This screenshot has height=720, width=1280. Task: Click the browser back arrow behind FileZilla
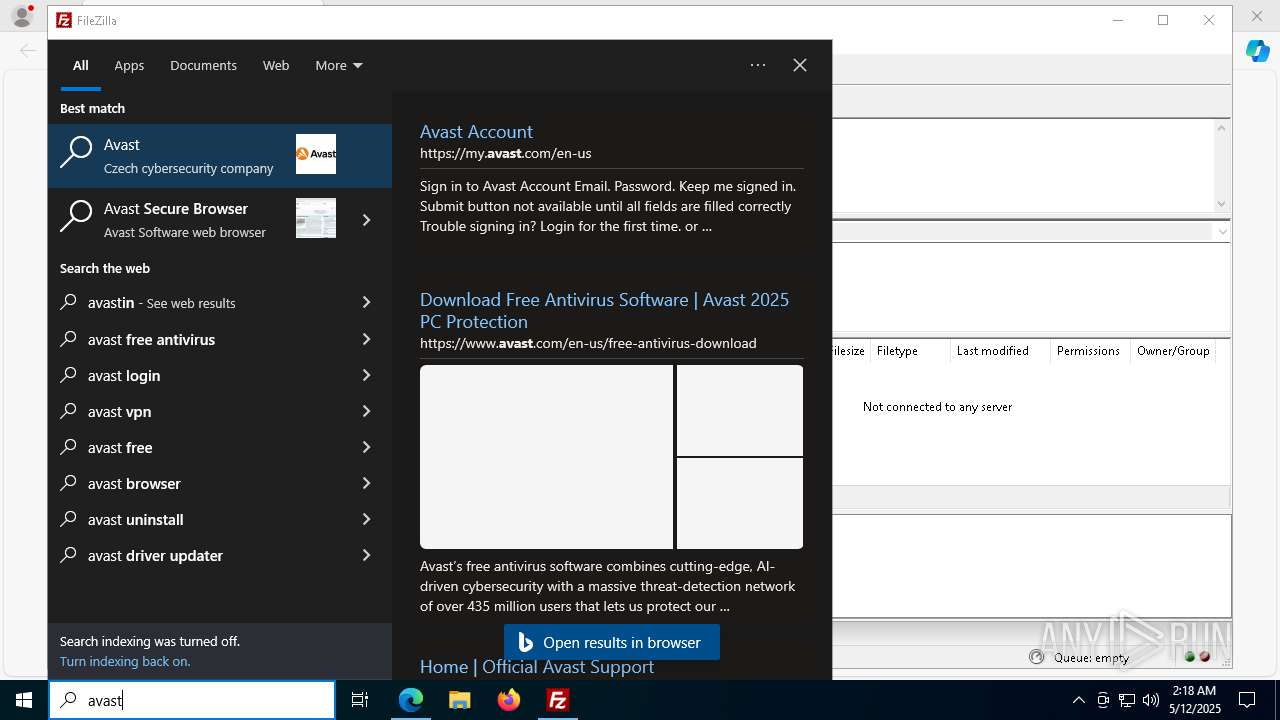coord(27,50)
